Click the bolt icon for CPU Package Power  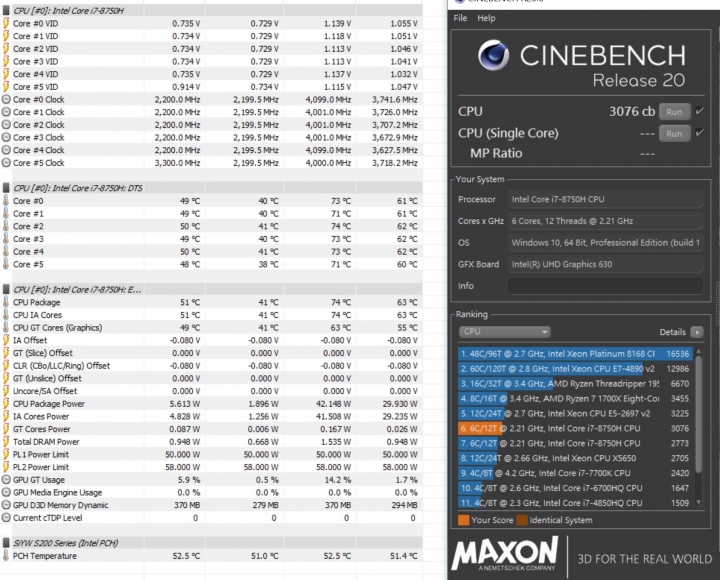click(x=6, y=404)
